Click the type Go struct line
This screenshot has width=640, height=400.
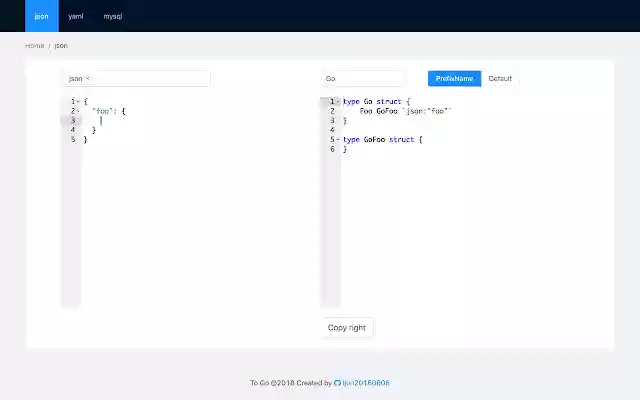(x=376, y=102)
